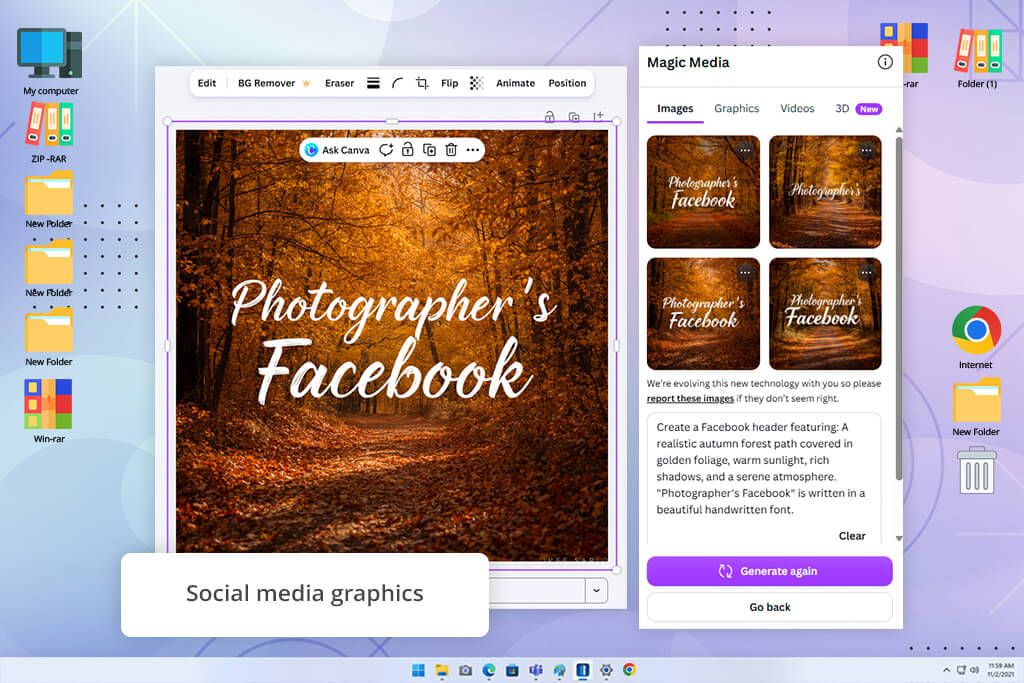Screen dimensions: 1024x683
Task: Open the three-dot menu in floating toolbar
Action: point(473,150)
